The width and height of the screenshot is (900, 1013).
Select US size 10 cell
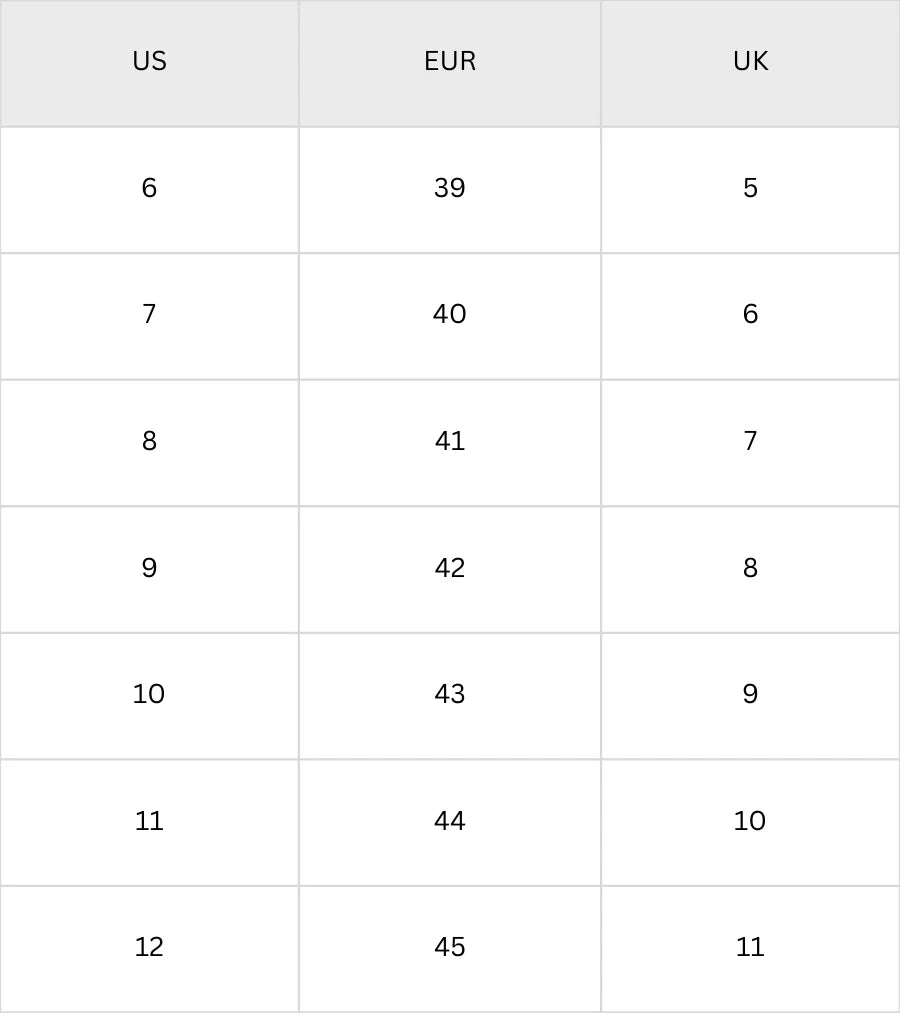tap(149, 694)
